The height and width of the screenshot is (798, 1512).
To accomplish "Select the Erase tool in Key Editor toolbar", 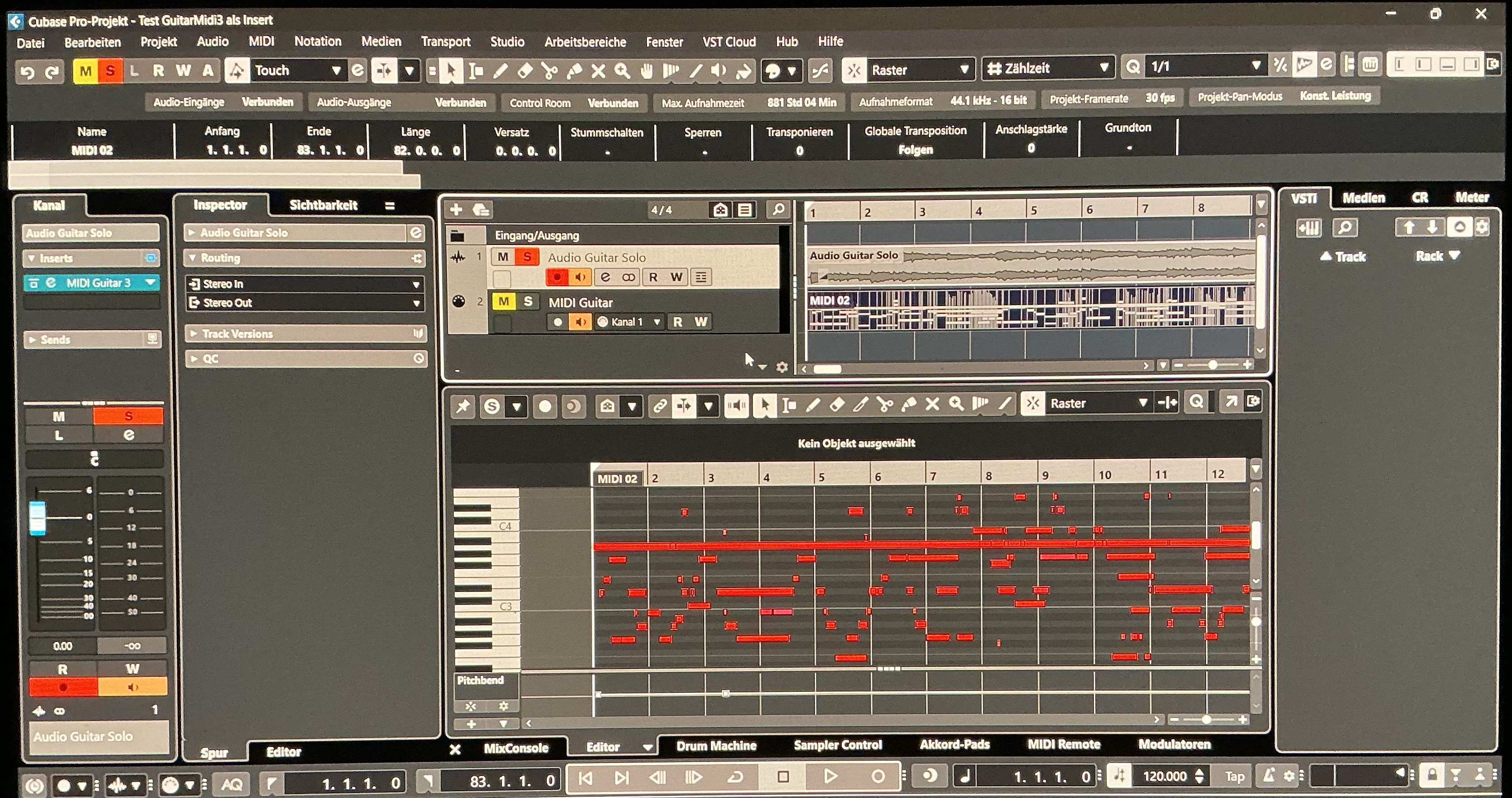I will pos(837,405).
